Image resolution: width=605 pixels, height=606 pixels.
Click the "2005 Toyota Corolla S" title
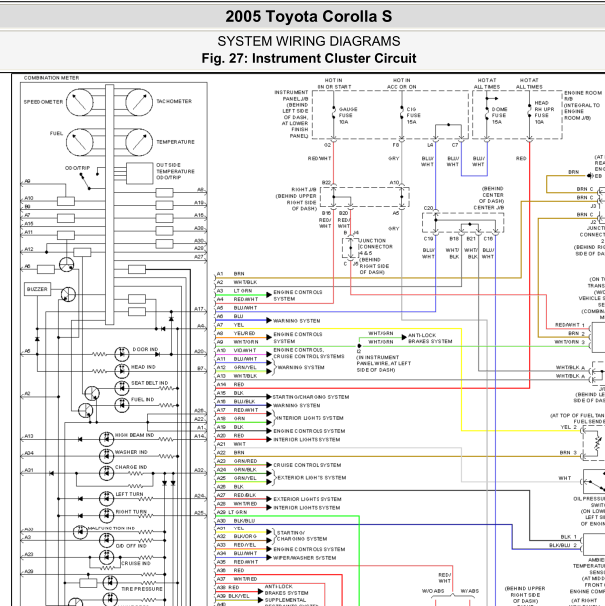tap(308, 17)
